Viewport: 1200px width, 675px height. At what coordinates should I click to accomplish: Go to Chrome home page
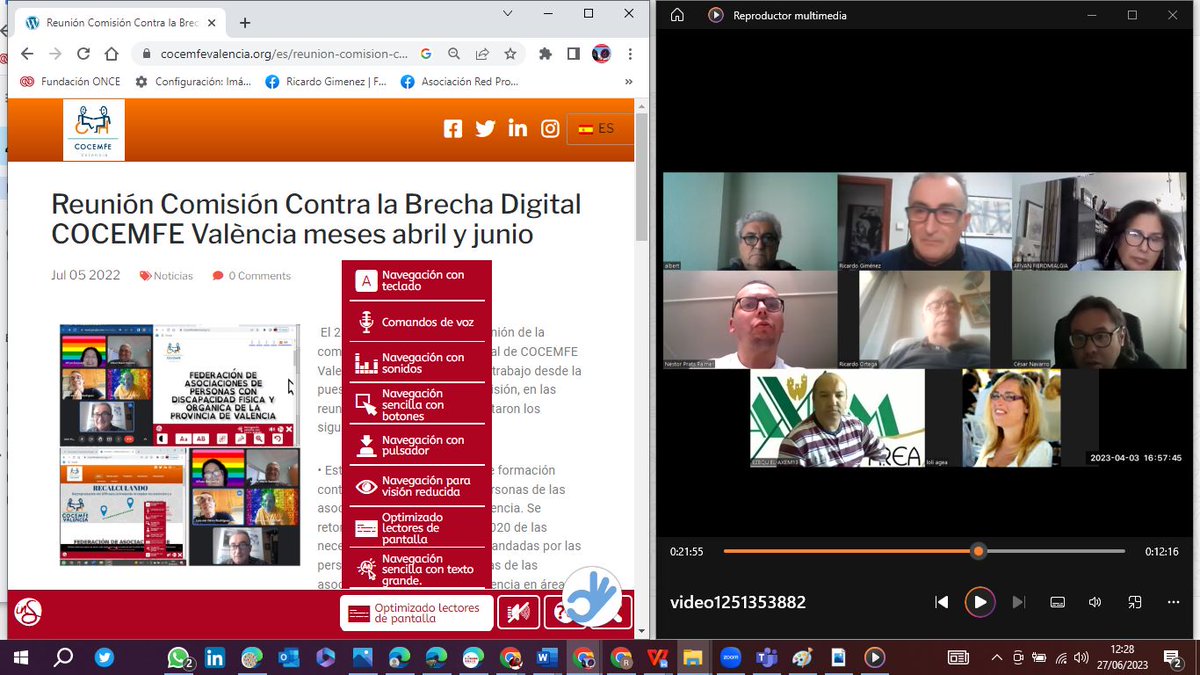tap(111, 54)
